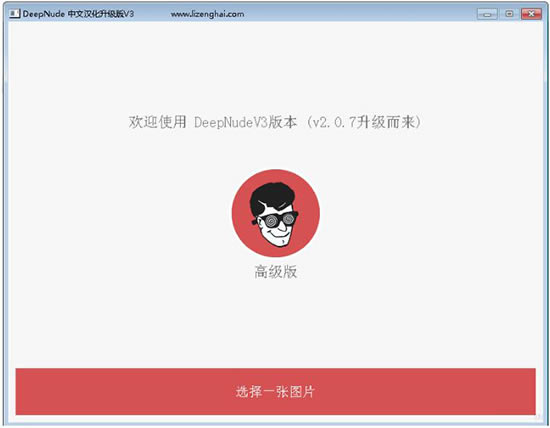The height and width of the screenshot is (428, 550).
Task: Choose a picture using the bottom red bar
Action: click(x=276, y=391)
